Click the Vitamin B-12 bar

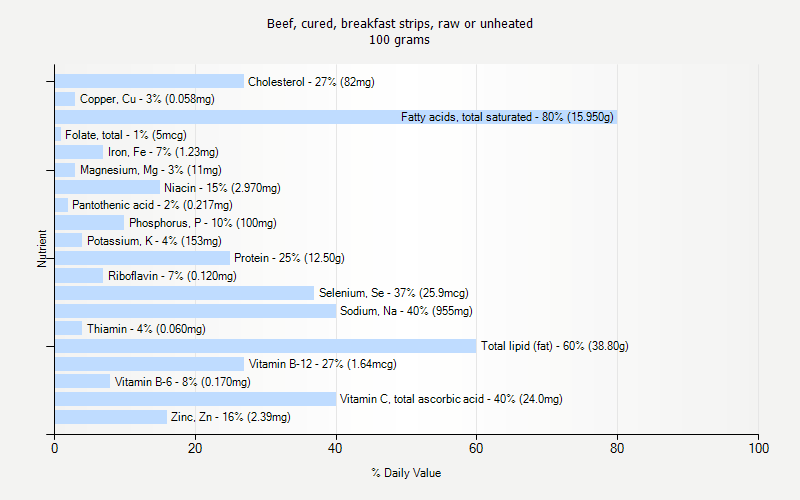149,364
